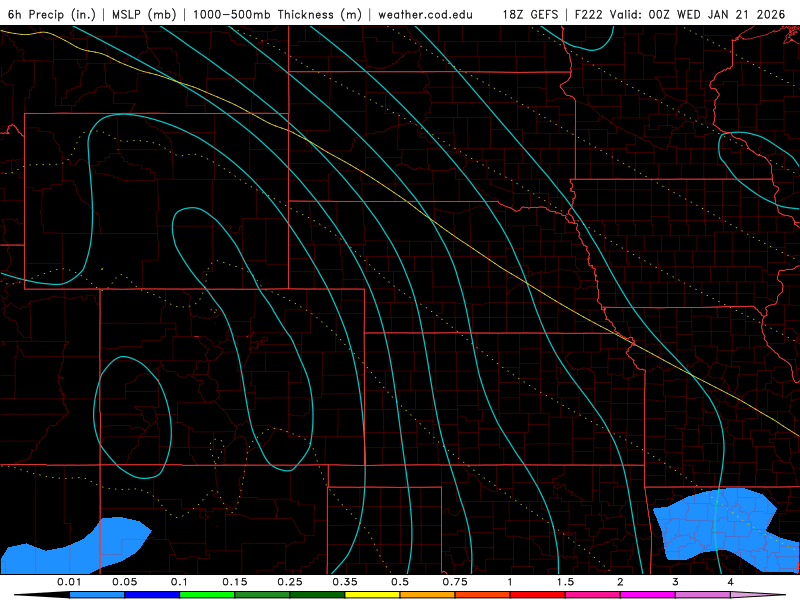Viewport: 800px width, 600px height.
Task: Click the '0.01' legend value
Action: coord(69,582)
